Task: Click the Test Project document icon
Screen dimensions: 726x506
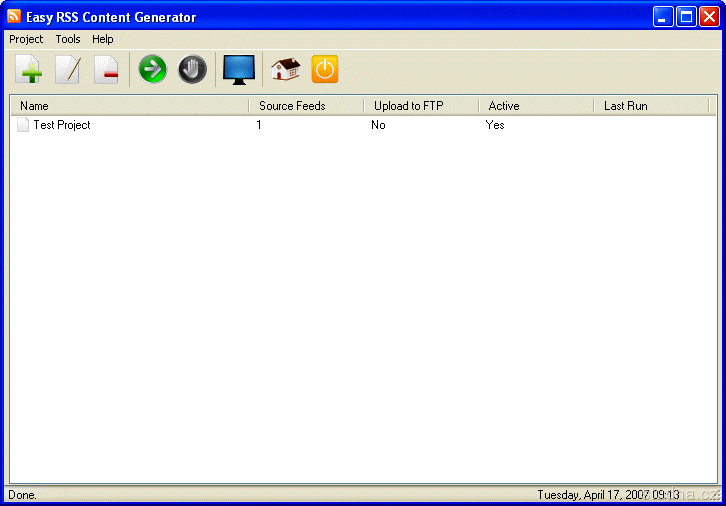Action: click(x=23, y=125)
